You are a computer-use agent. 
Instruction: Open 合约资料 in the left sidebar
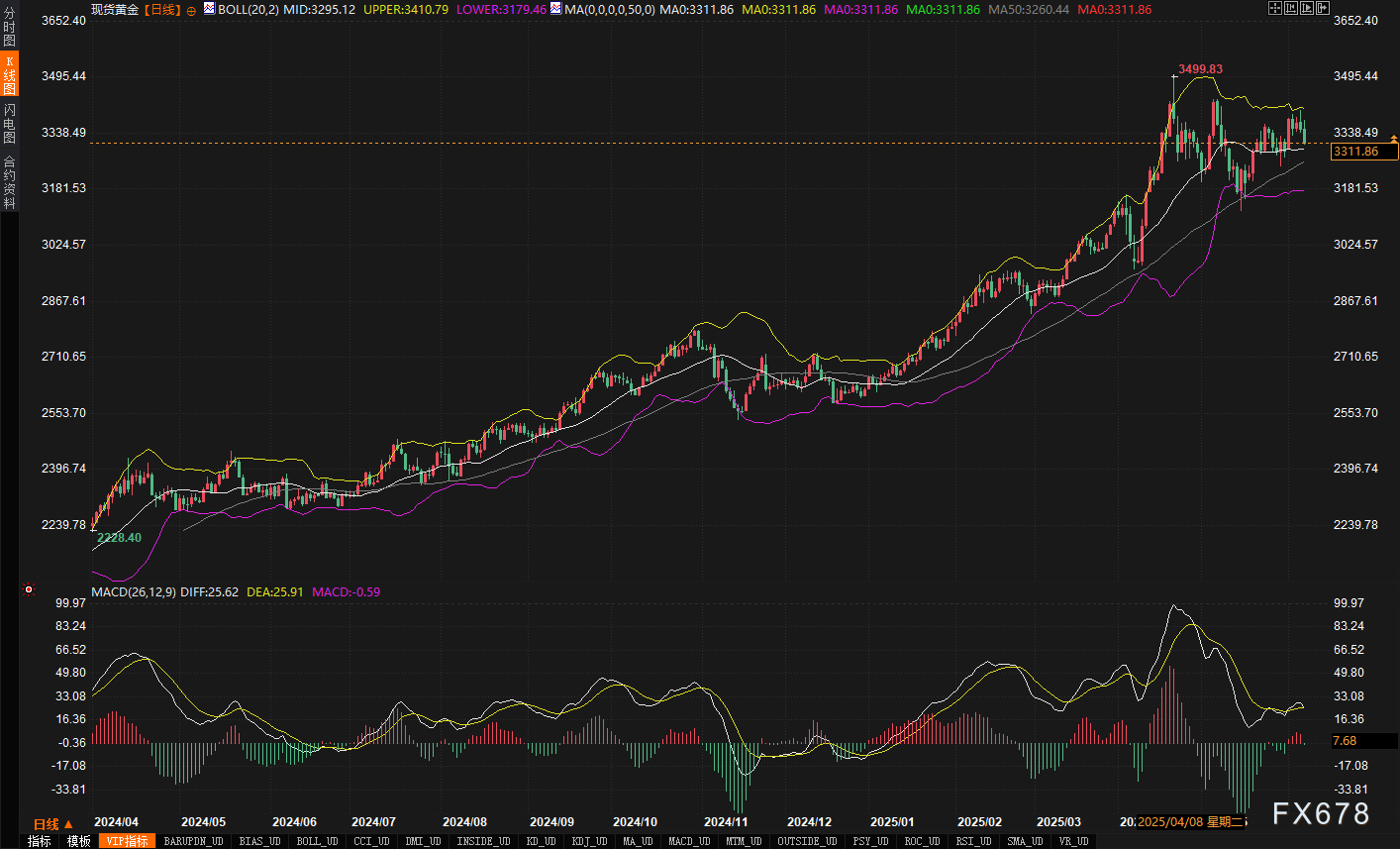[x=9, y=182]
